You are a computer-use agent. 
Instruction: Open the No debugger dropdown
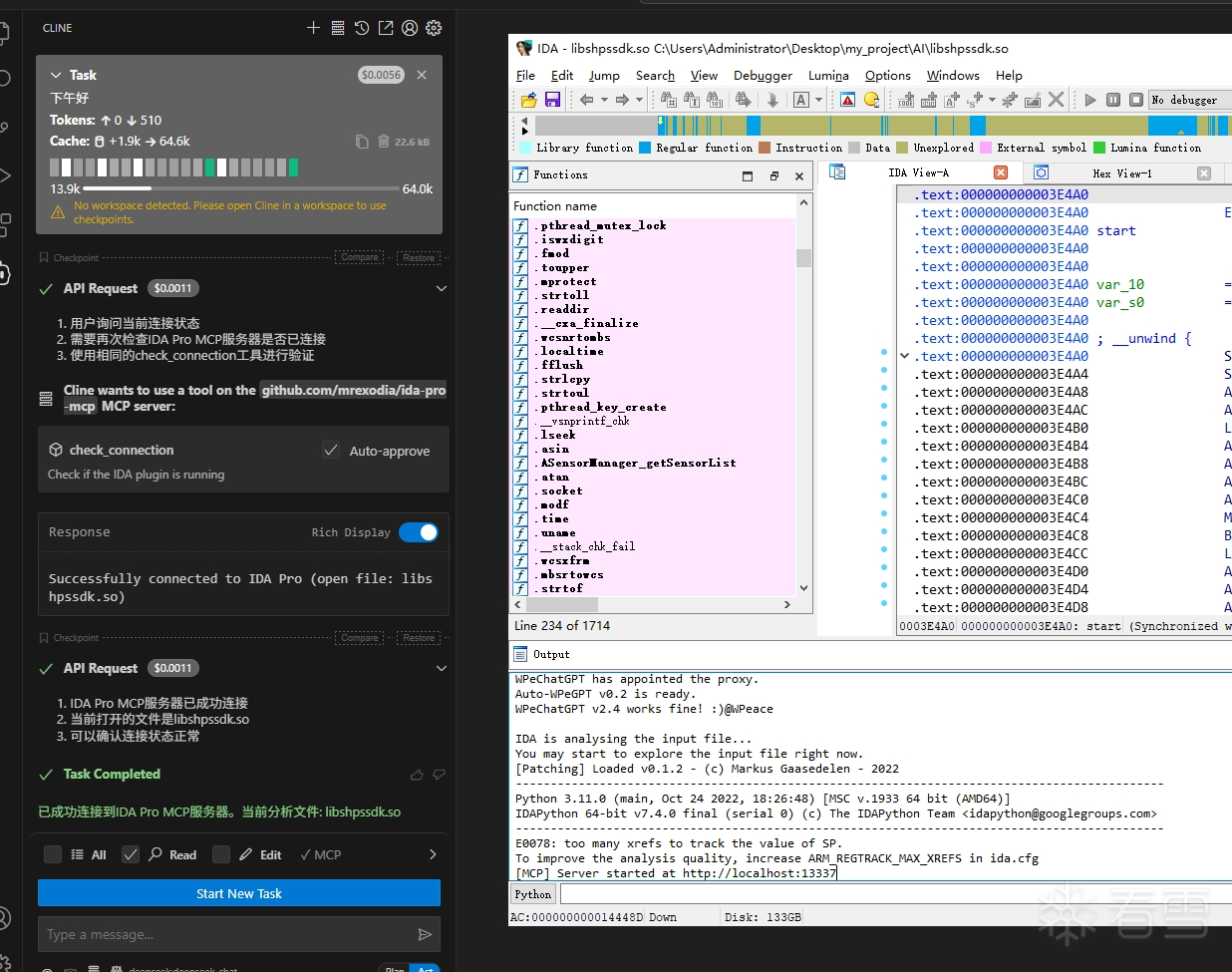point(1188,100)
